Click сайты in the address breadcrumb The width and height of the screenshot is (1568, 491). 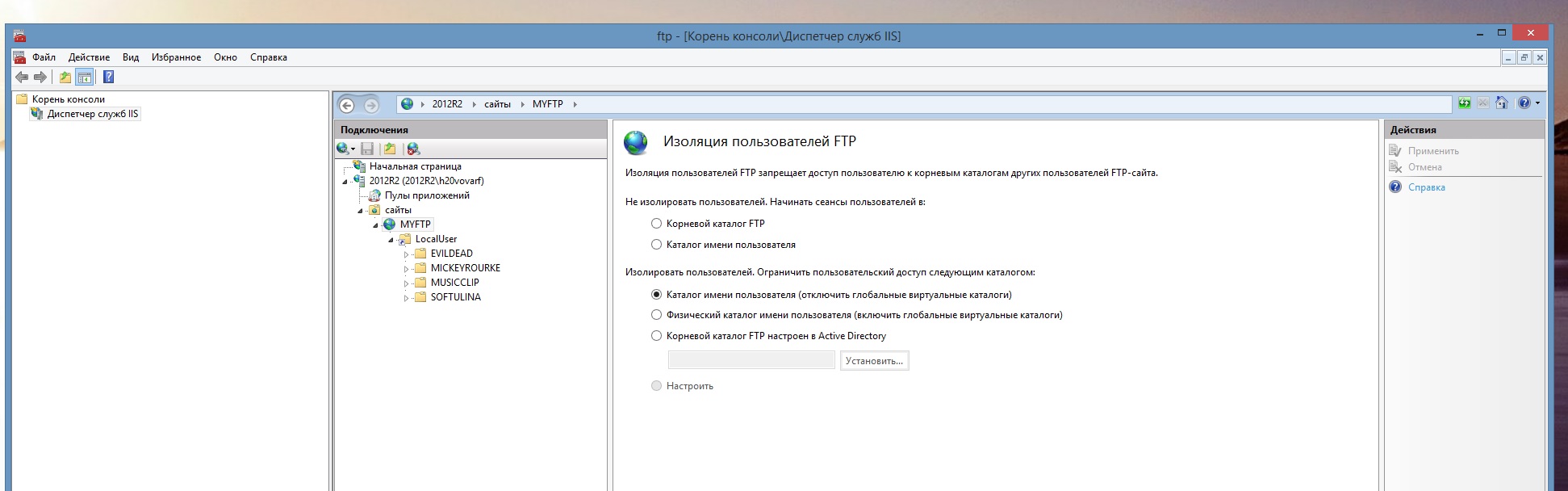(497, 104)
